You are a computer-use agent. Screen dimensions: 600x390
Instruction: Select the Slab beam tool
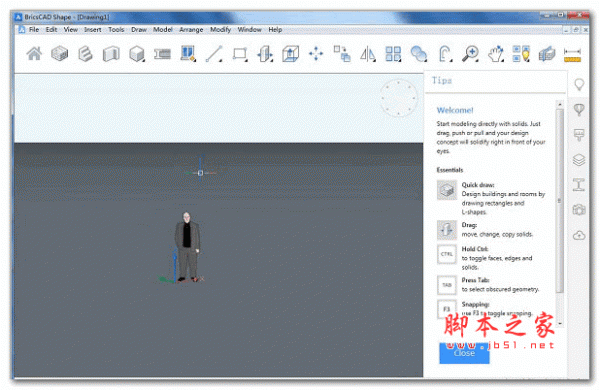(x=162, y=54)
